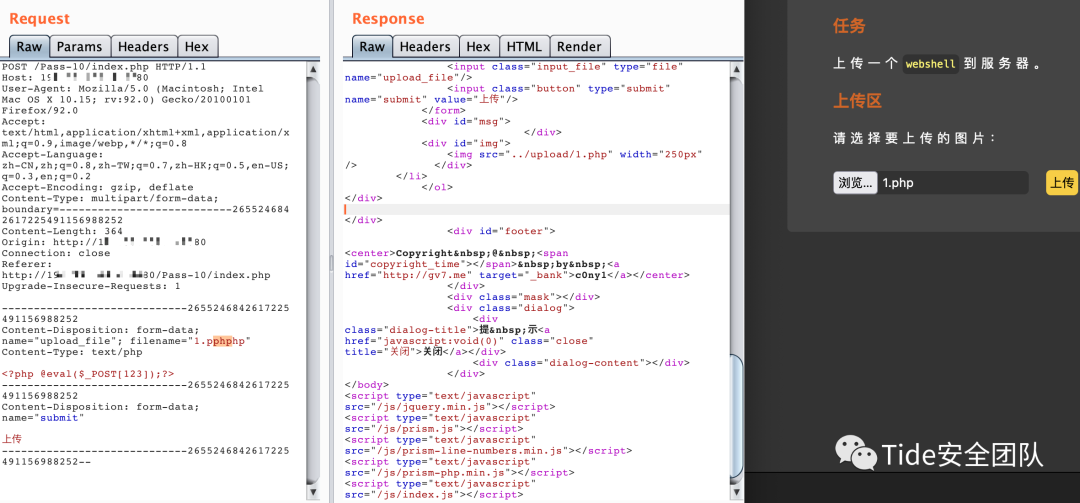
Task: Open the Request Params tab
Action: (x=79, y=47)
